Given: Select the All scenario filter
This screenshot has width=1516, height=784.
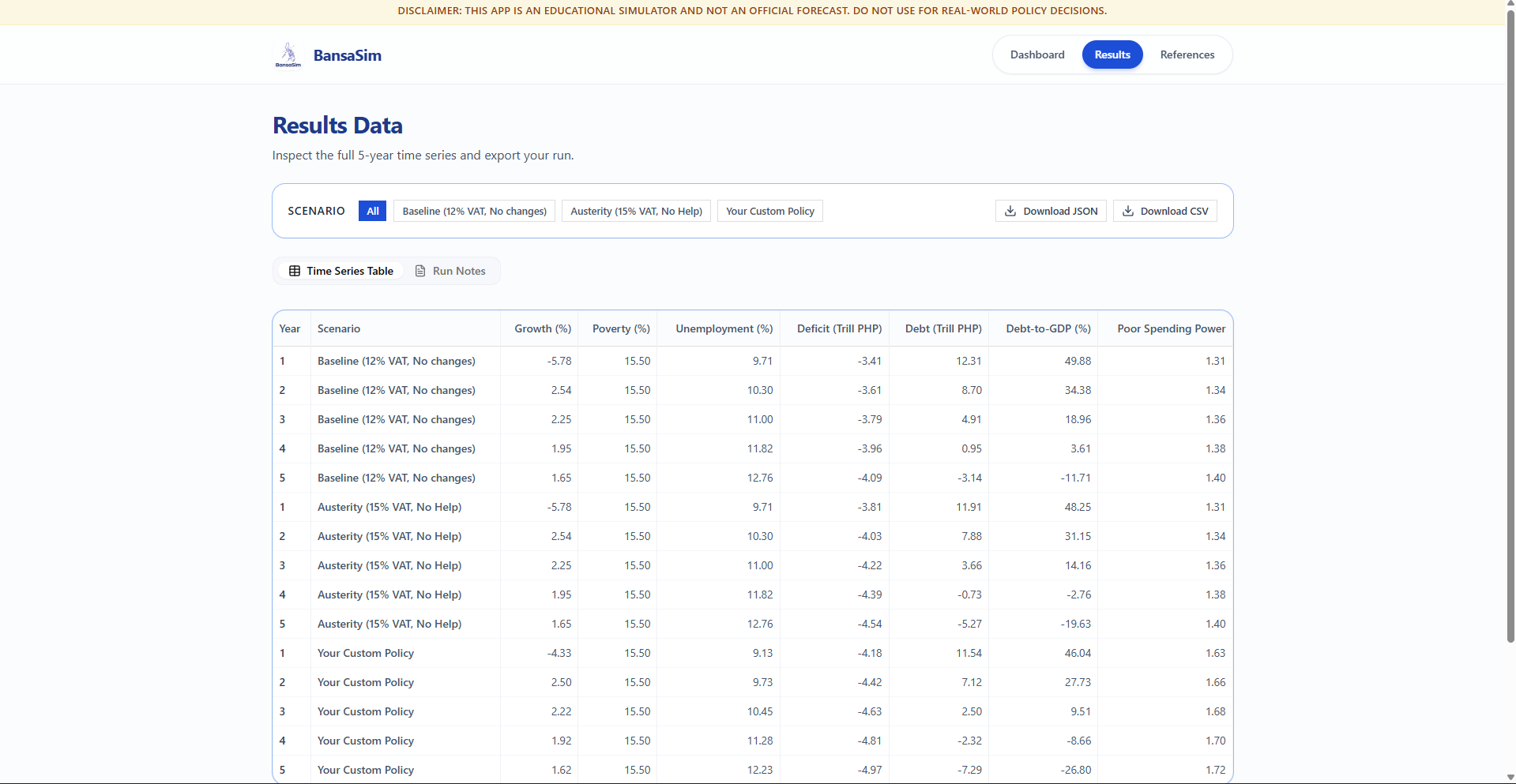Looking at the screenshot, I should pos(373,211).
